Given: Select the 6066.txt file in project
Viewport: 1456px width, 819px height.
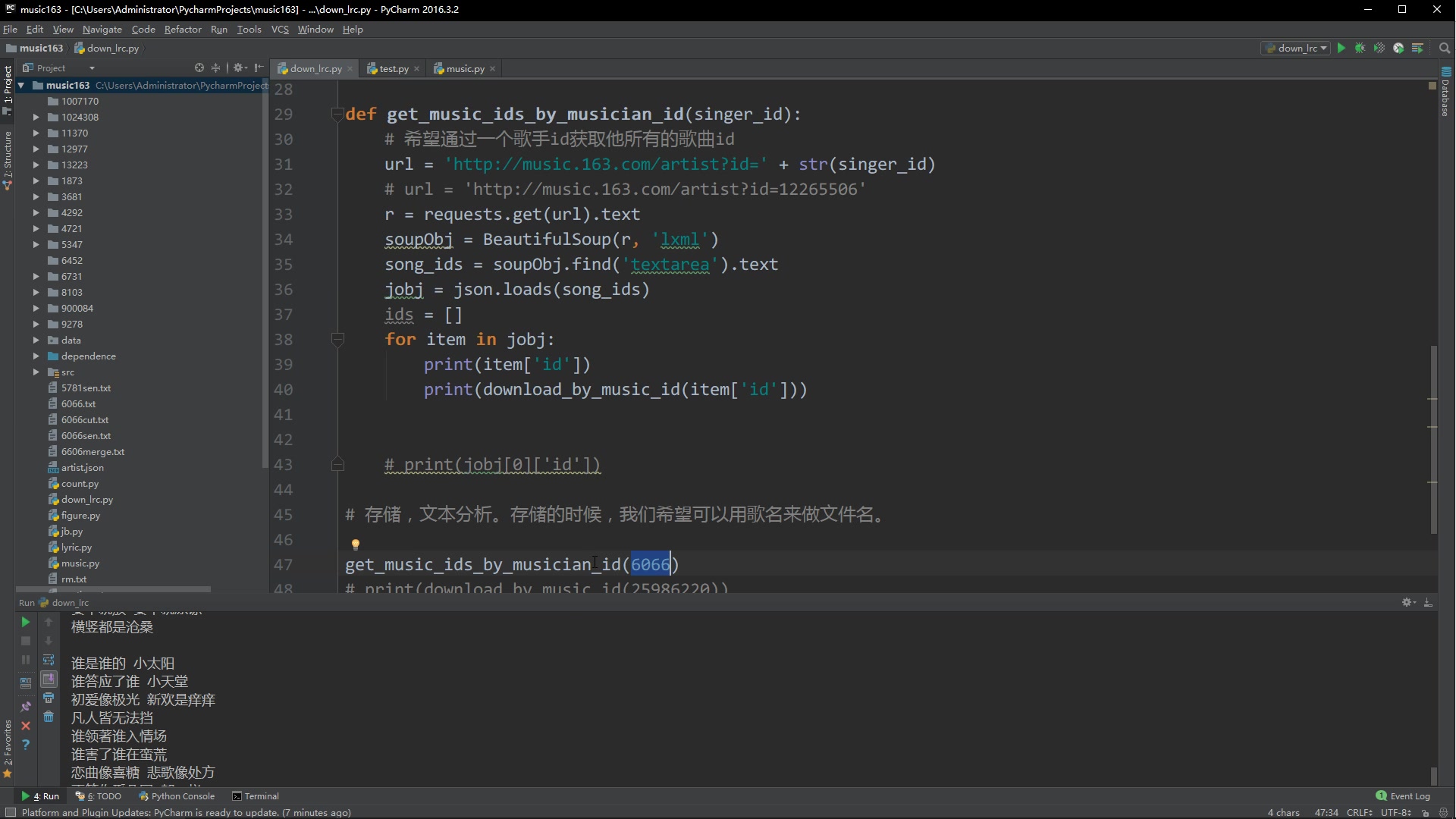Looking at the screenshot, I should click(x=78, y=403).
